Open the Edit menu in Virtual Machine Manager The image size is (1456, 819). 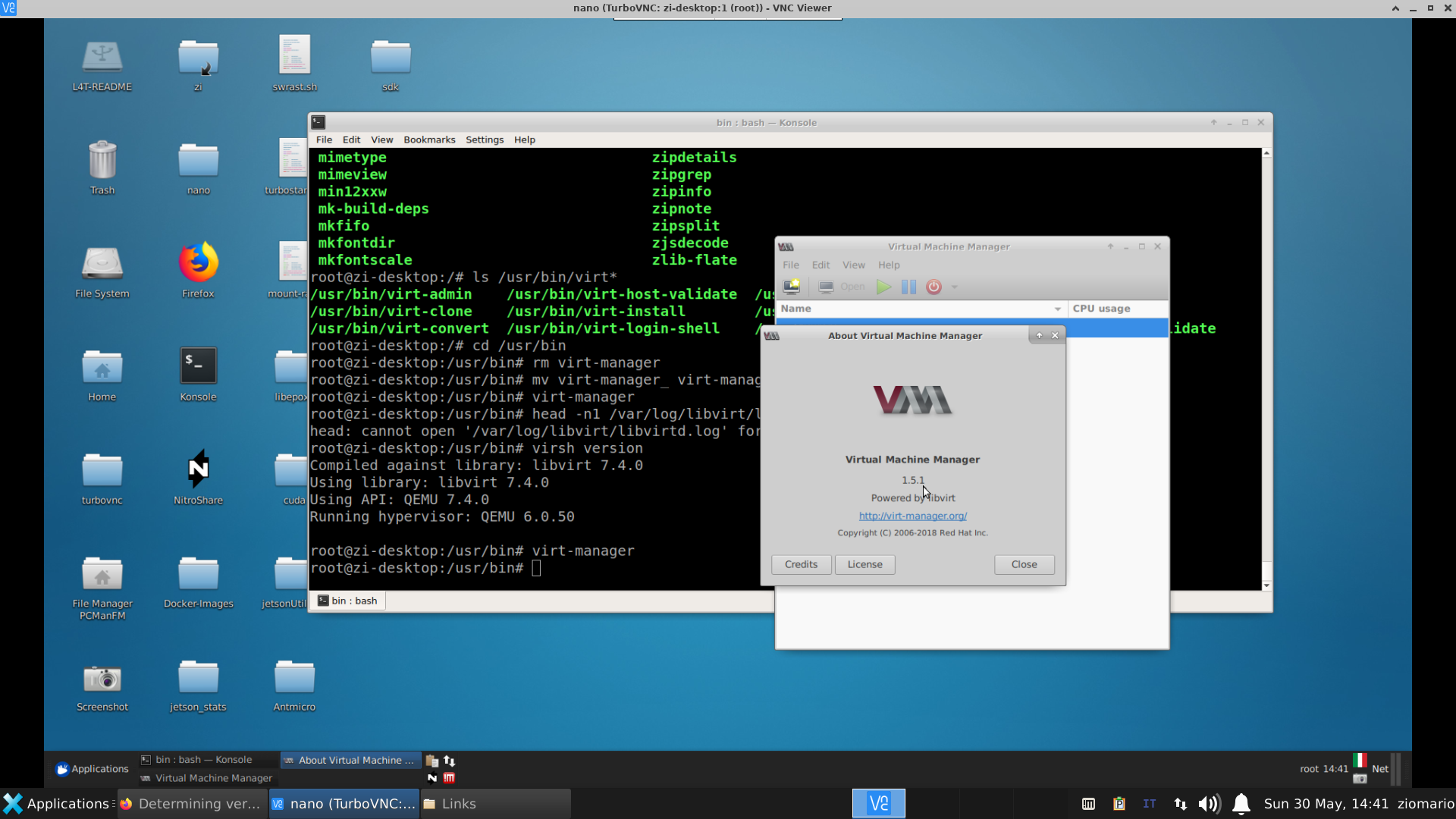pos(821,265)
